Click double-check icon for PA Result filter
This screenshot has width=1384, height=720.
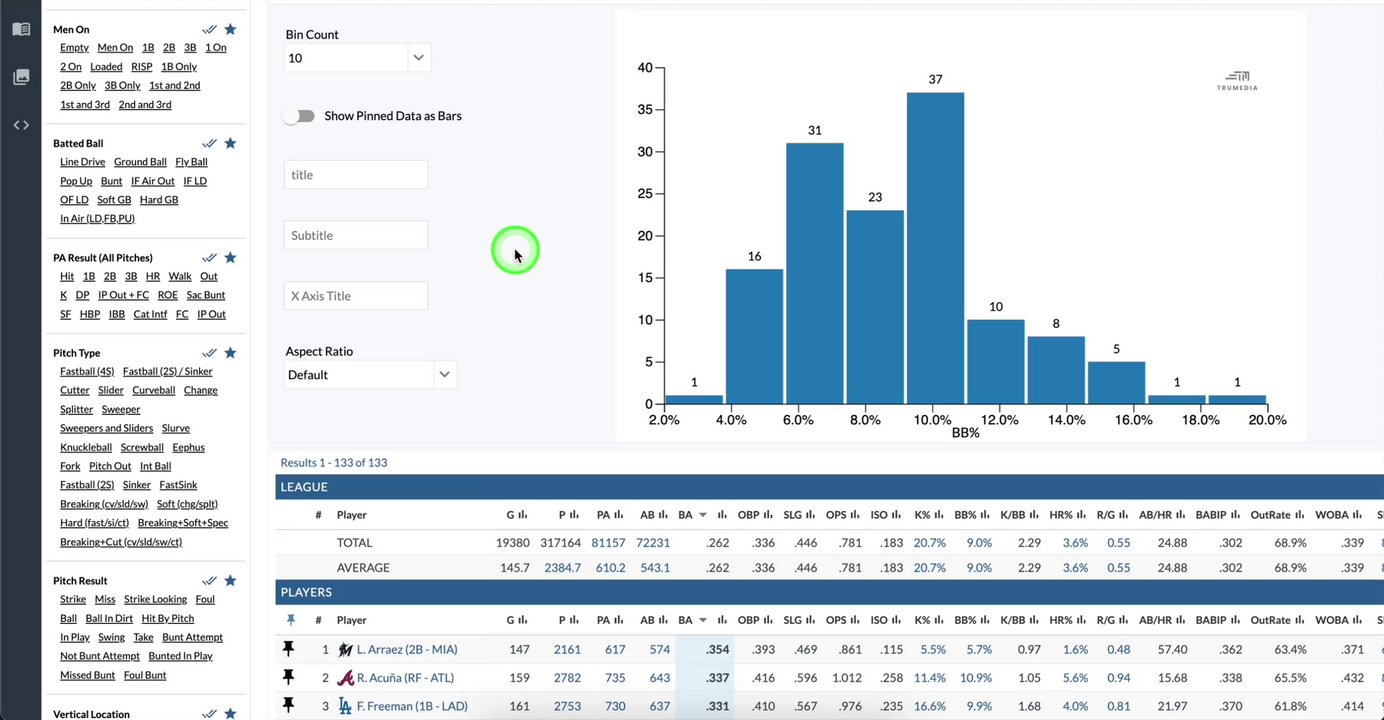pos(209,257)
